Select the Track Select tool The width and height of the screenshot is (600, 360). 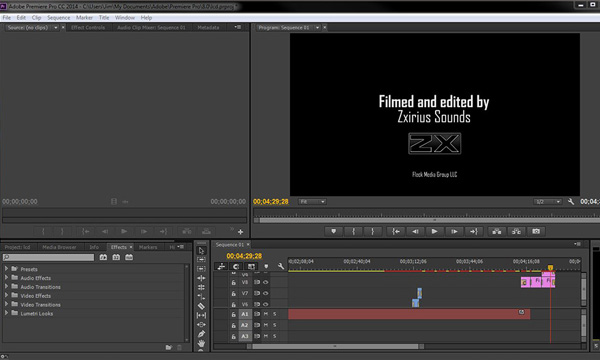pyautogui.click(x=201, y=260)
